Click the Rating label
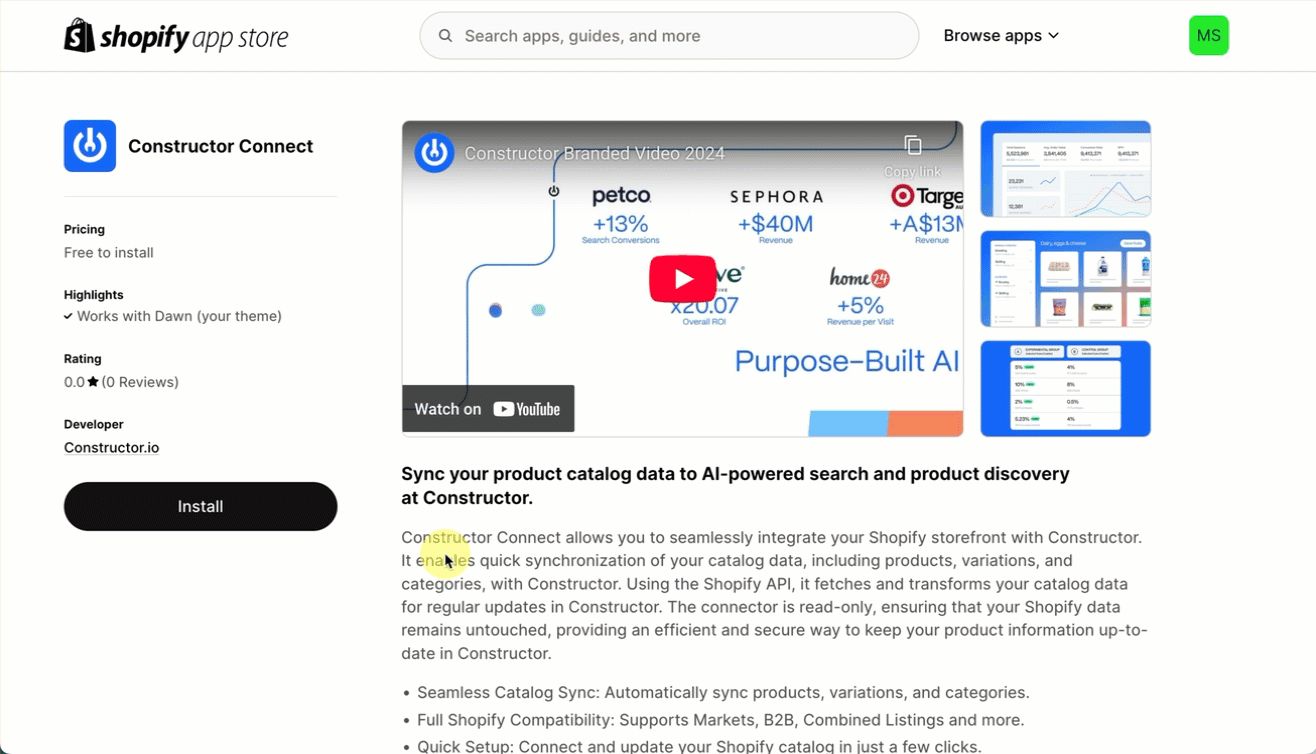 [x=83, y=359]
